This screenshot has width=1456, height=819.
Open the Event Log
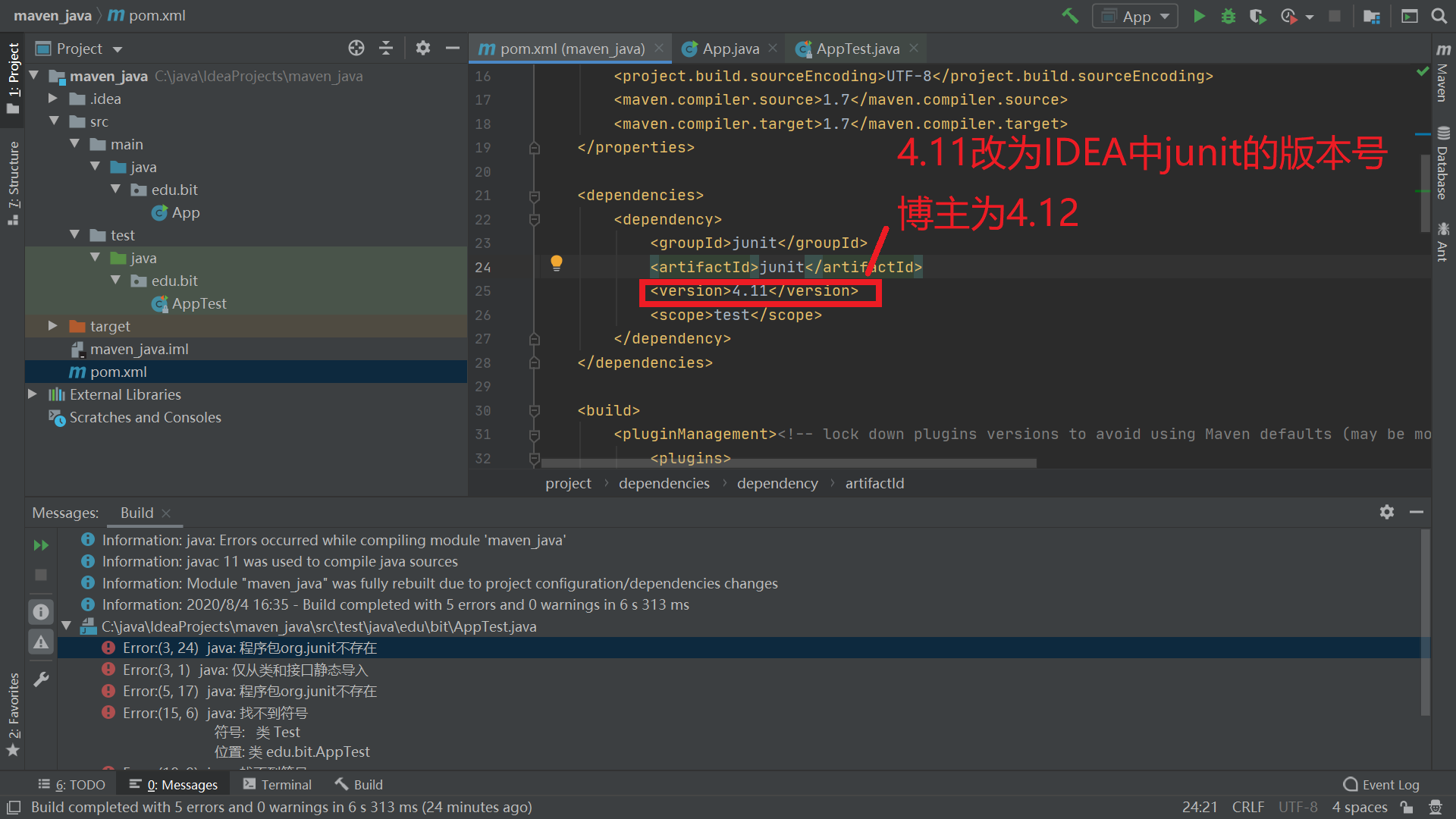click(x=1389, y=784)
